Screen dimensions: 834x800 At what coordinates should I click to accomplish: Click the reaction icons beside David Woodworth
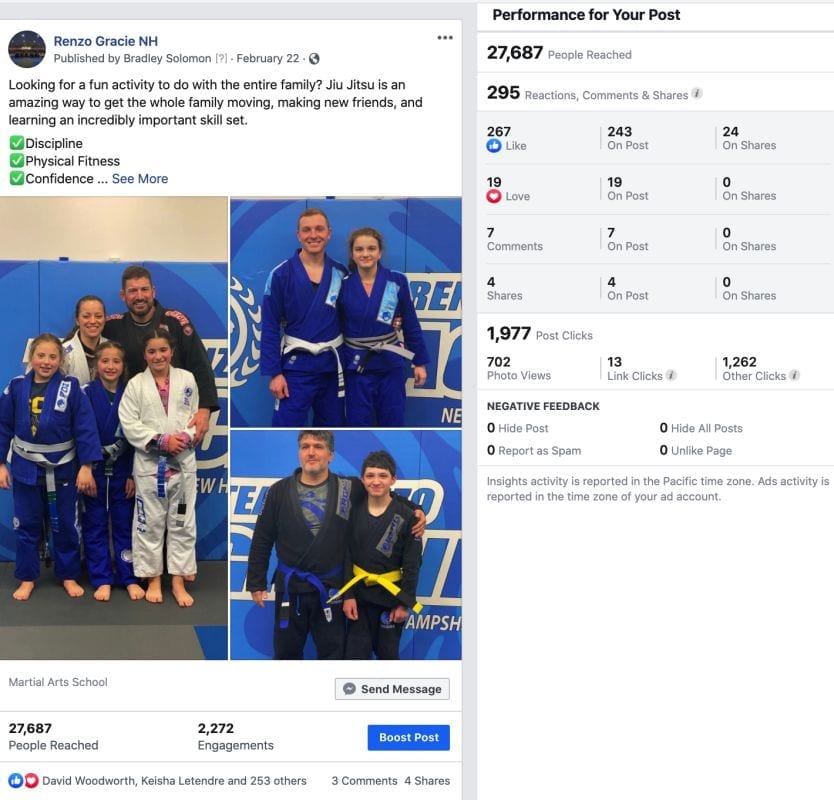click(x=23, y=780)
